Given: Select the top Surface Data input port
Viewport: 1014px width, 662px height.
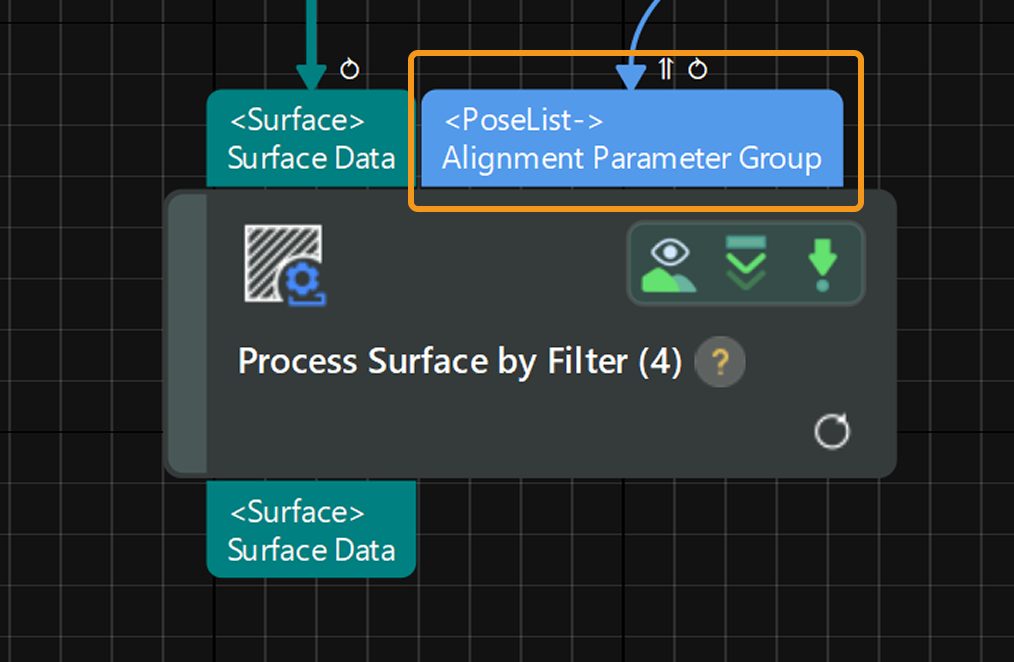Looking at the screenshot, I should (310, 139).
